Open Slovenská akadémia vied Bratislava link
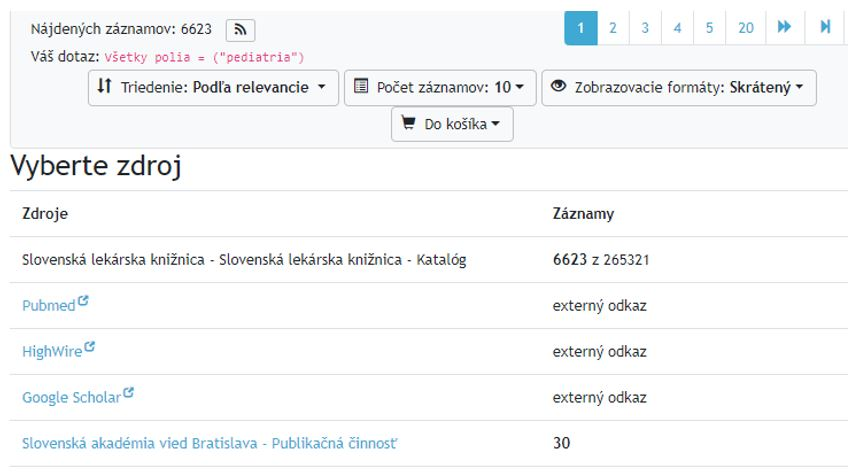Viewport: 851px width, 474px height. coord(215,443)
